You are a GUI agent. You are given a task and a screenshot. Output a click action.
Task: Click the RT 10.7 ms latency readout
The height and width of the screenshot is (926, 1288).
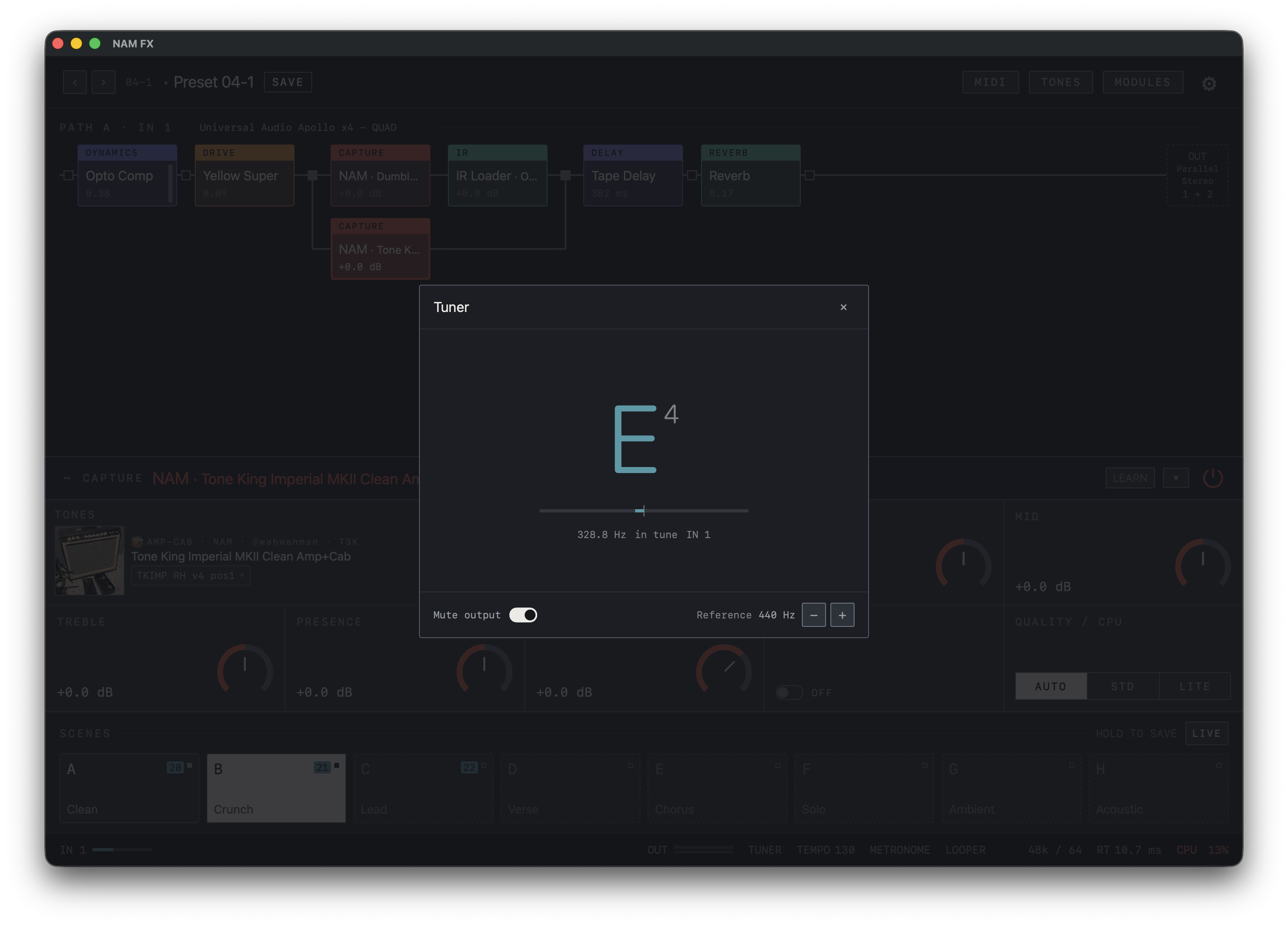(x=1129, y=850)
